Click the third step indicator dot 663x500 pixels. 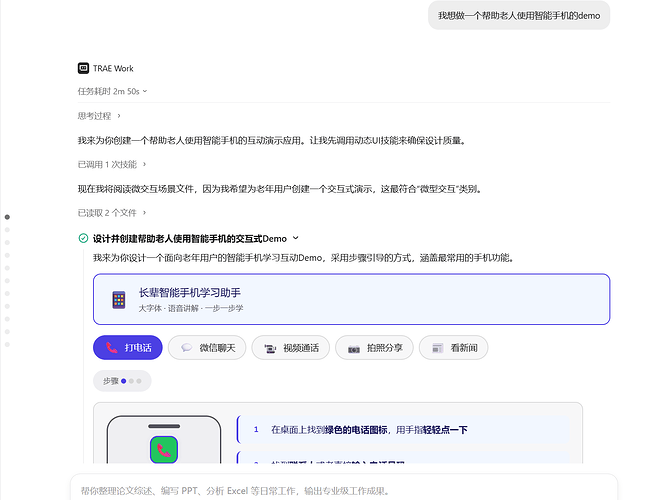pos(139,381)
